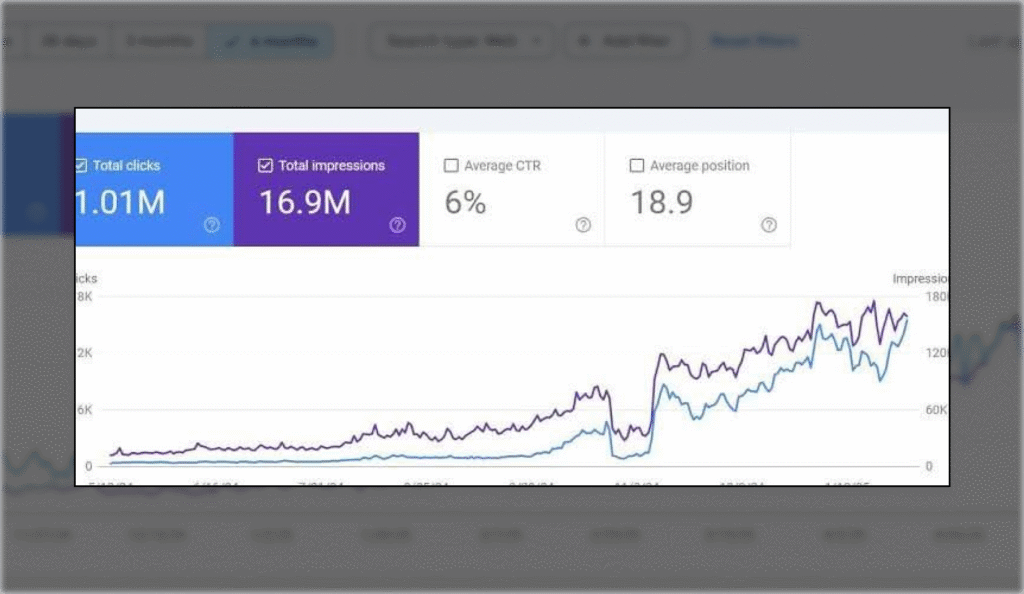
Task: Click the 18.9 average position value
Action: pyautogui.click(x=659, y=203)
